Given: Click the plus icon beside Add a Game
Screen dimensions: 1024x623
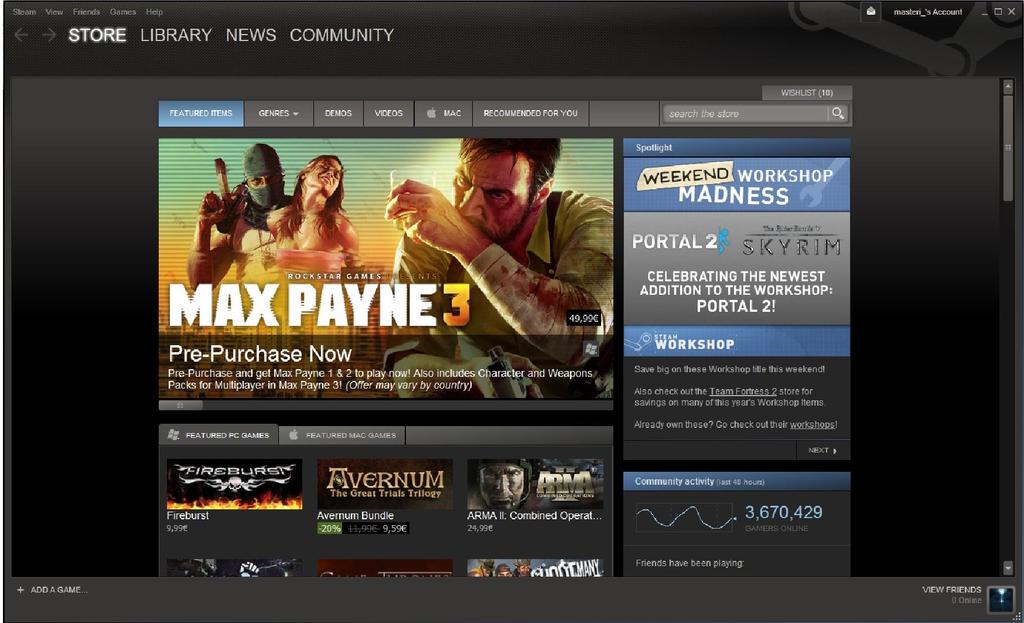Looking at the screenshot, I should click(x=20, y=590).
